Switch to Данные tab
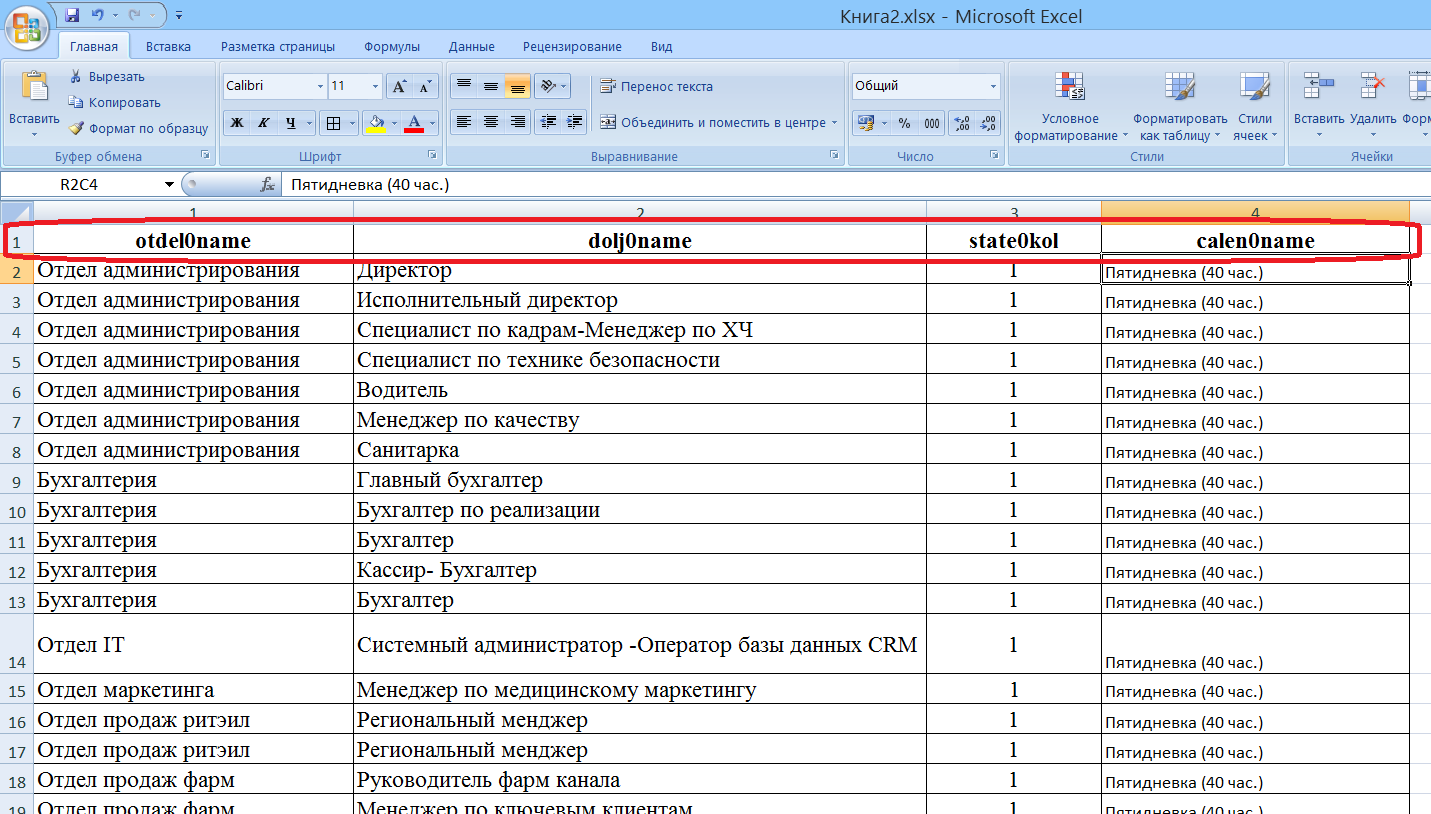The width and height of the screenshot is (1431, 814). [x=472, y=46]
